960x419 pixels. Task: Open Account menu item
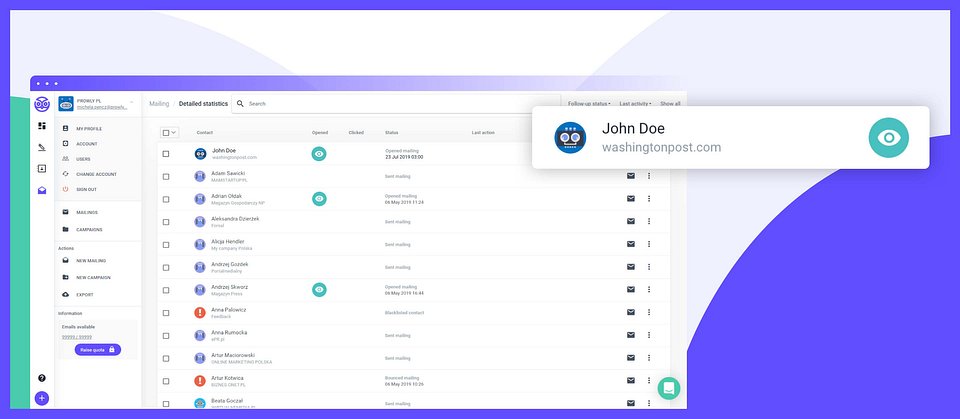pyautogui.click(x=86, y=144)
